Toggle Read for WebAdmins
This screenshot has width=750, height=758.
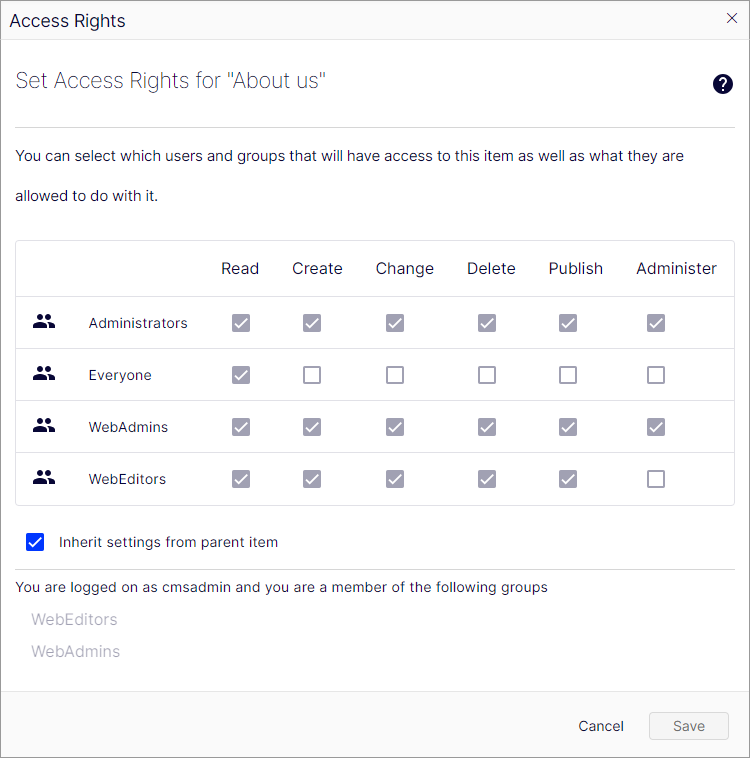(241, 427)
